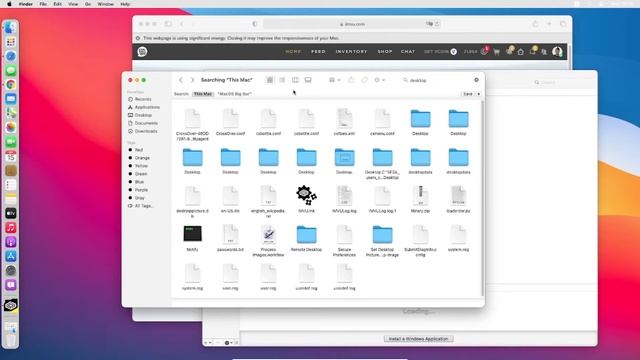The width and height of the screenshot is (640, 360).
Task: Select the en-US.dic file
Action: coord(230,199)
